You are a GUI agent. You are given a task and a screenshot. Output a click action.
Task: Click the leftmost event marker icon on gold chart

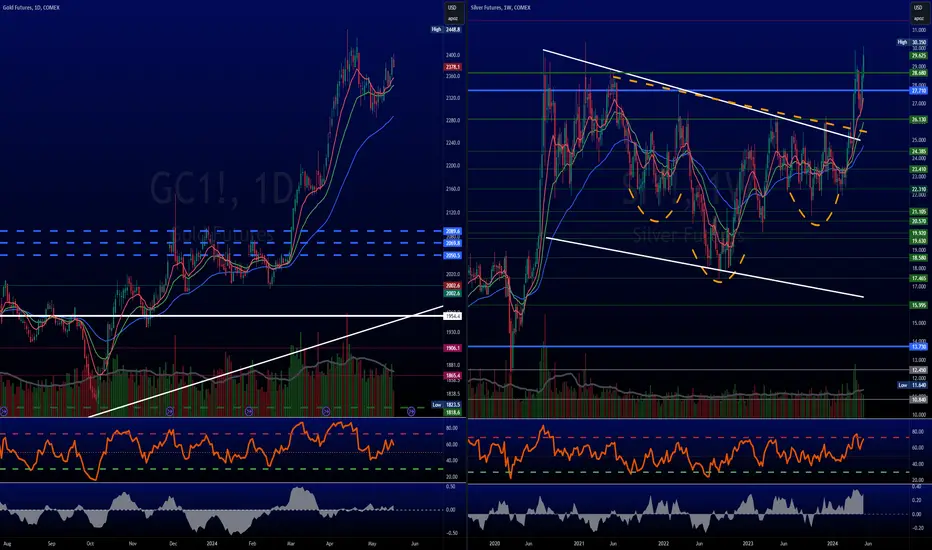4,411
